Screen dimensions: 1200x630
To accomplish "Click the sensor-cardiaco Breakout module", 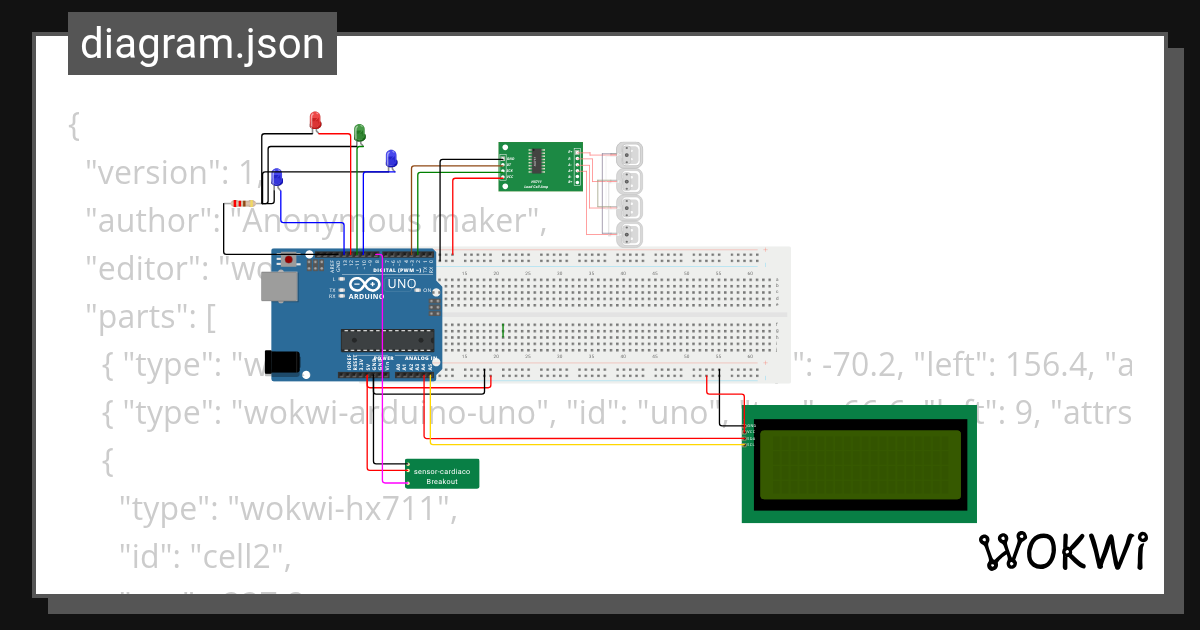I will pos(443,473).
